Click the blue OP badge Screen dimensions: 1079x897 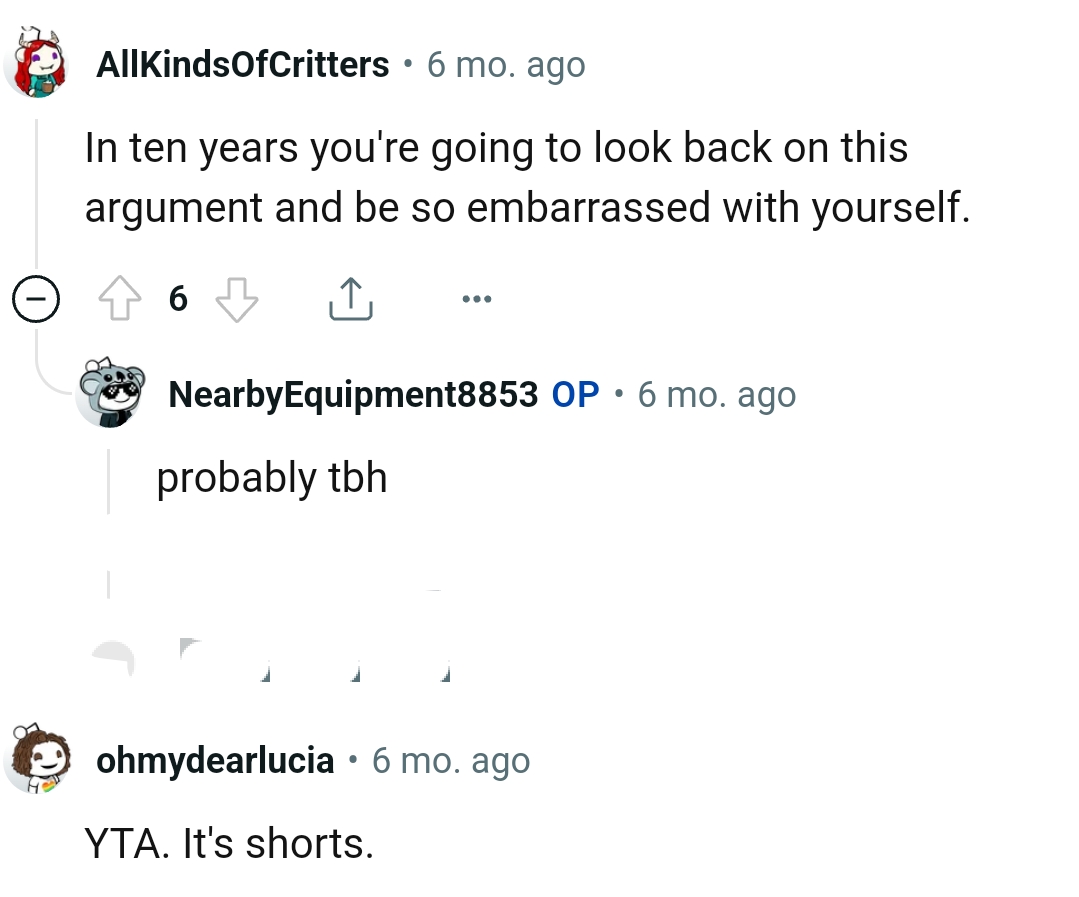click(575, 394)
